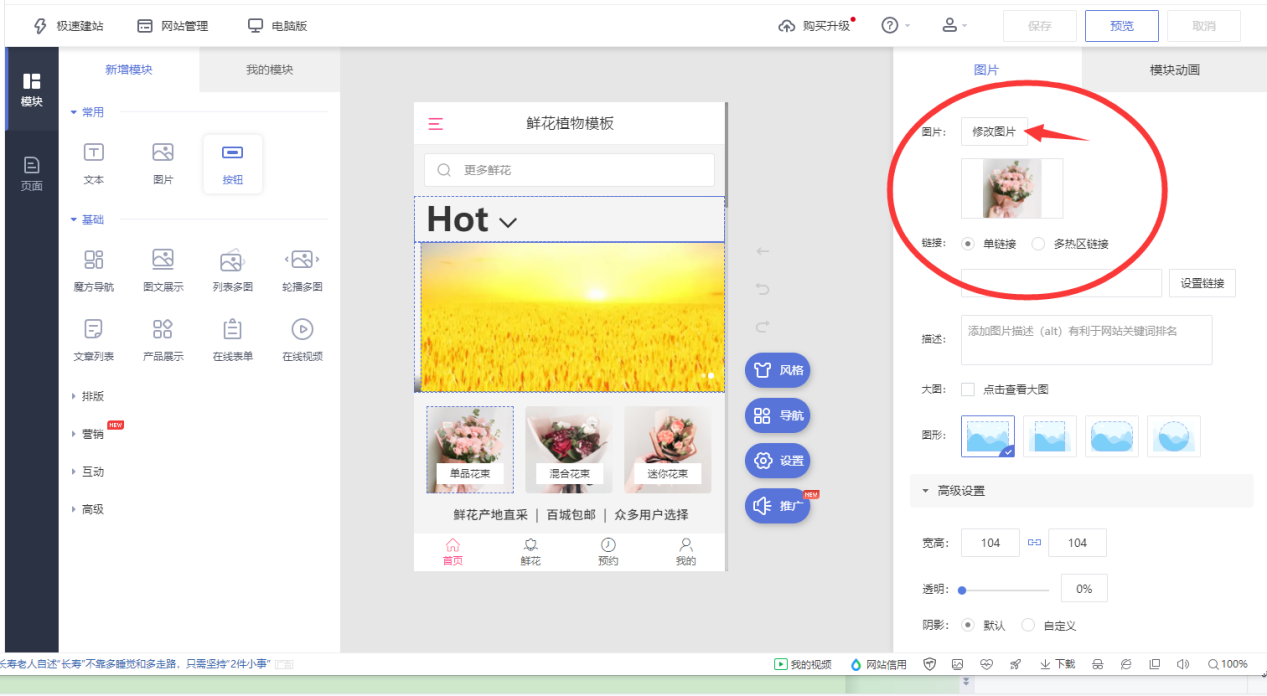Select the 自定义 shadow radio option
The height and width of the screenshot is (696, 1267).
[1028, 624]
